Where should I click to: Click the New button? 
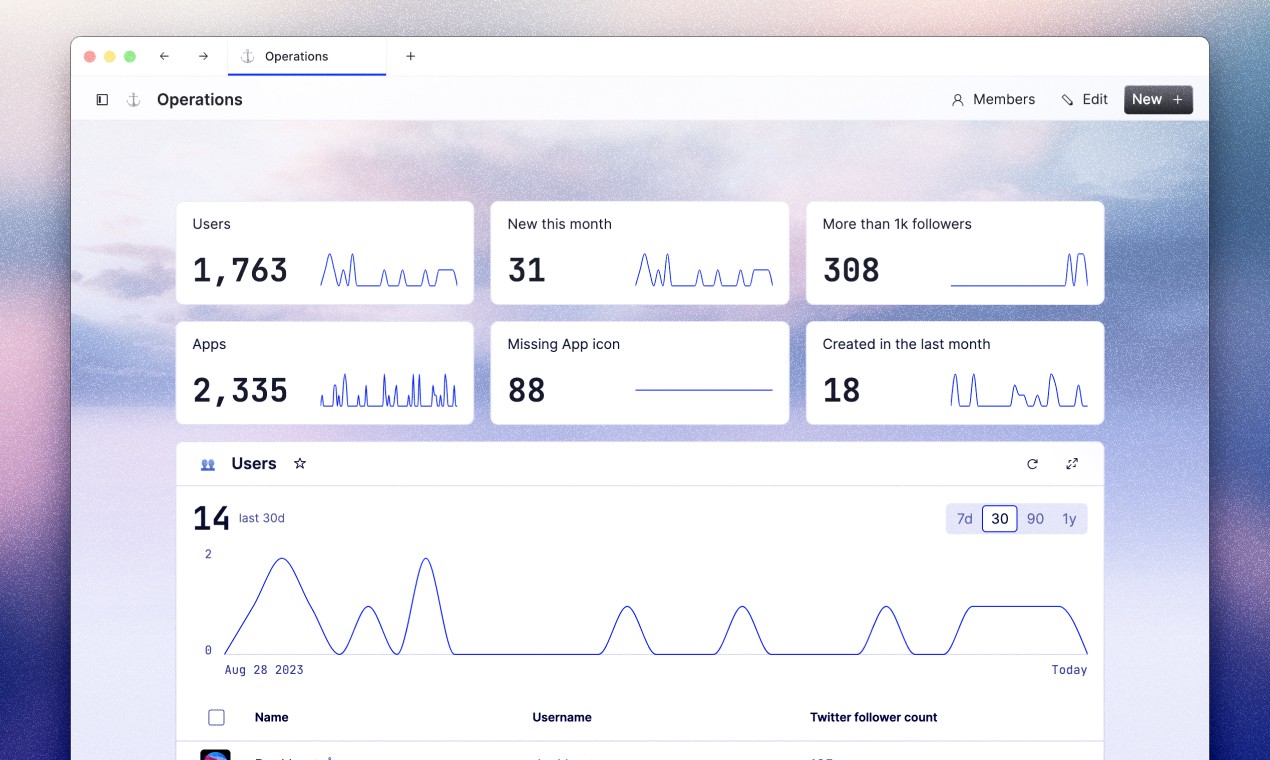(x=1158, y=100)
